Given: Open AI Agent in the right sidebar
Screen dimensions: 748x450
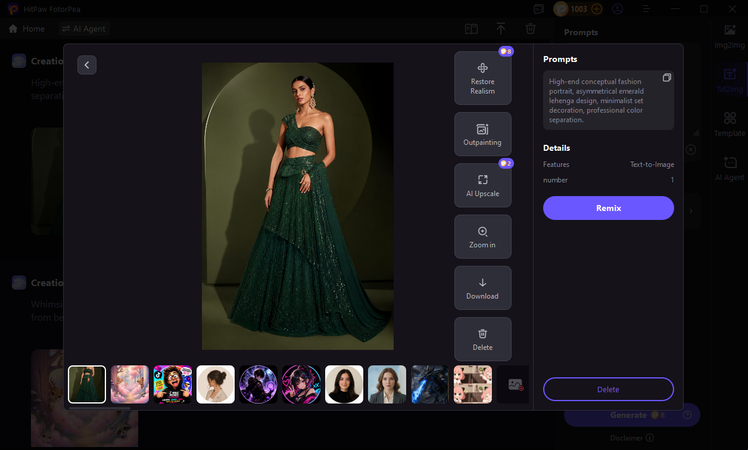Looking at the screenshot, I should tap(729, 169).
